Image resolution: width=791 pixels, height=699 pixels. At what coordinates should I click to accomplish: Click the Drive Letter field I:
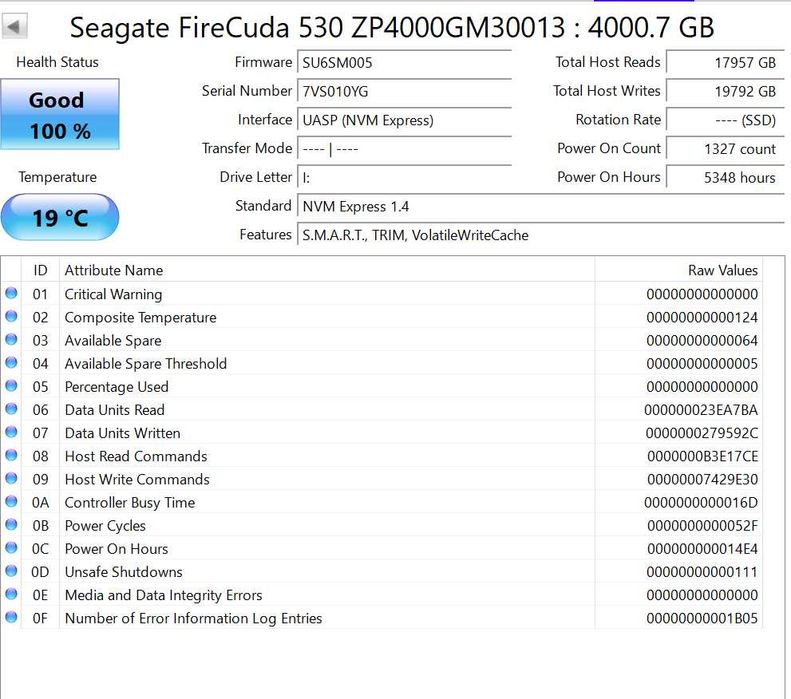(x=405, y=178)
